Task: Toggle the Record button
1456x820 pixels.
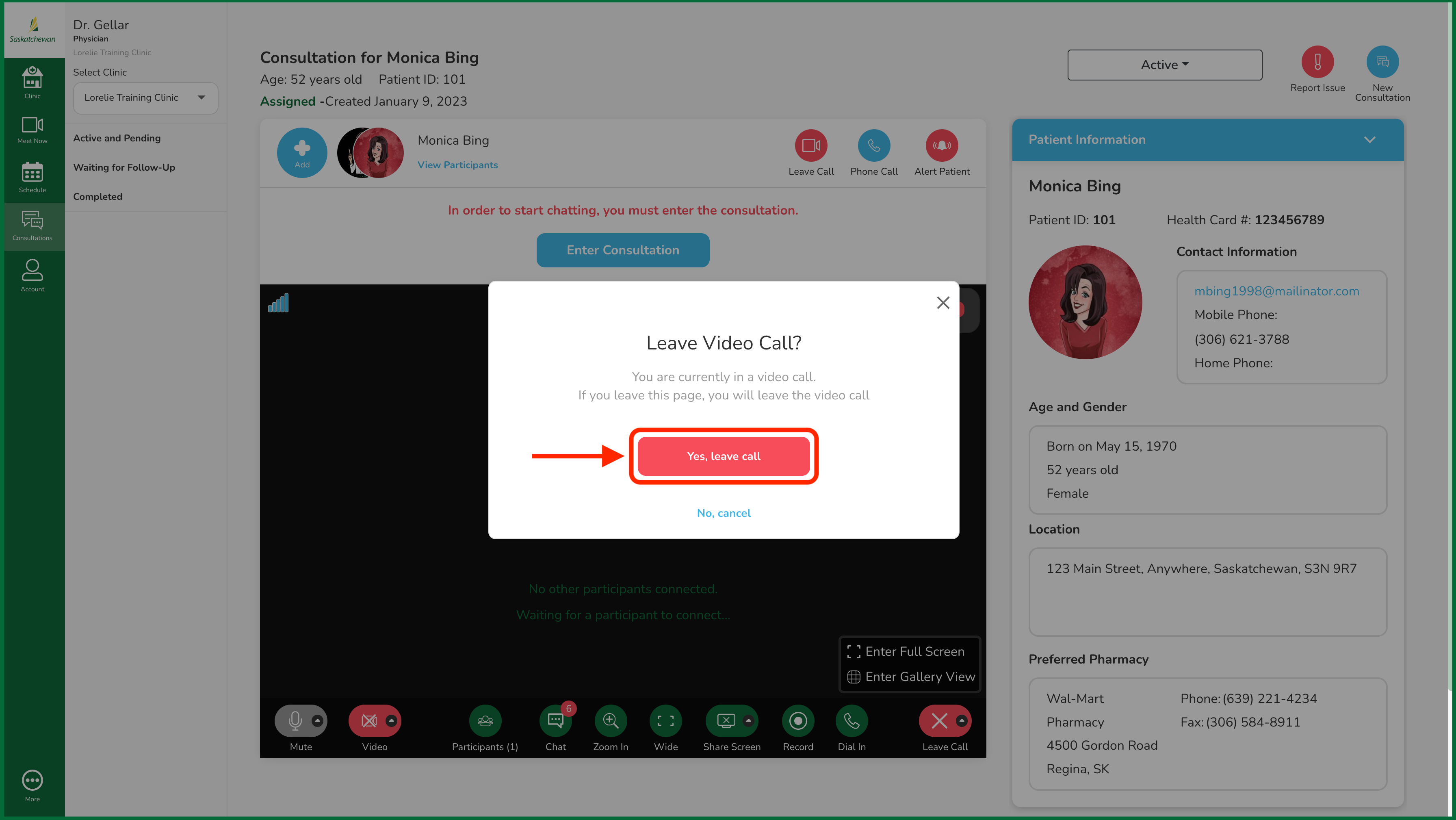Action: (x=797, y=720)
